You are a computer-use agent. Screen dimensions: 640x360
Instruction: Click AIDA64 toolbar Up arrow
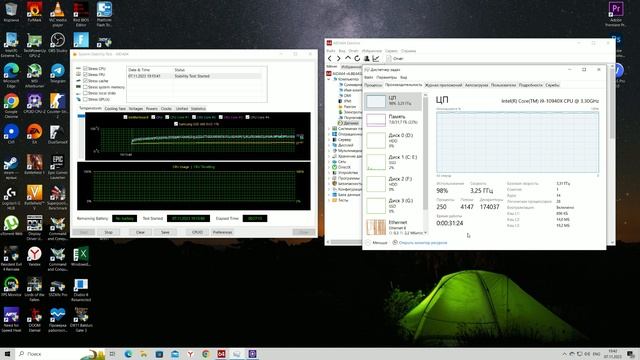pyautogui.click(x=348, y=59)
